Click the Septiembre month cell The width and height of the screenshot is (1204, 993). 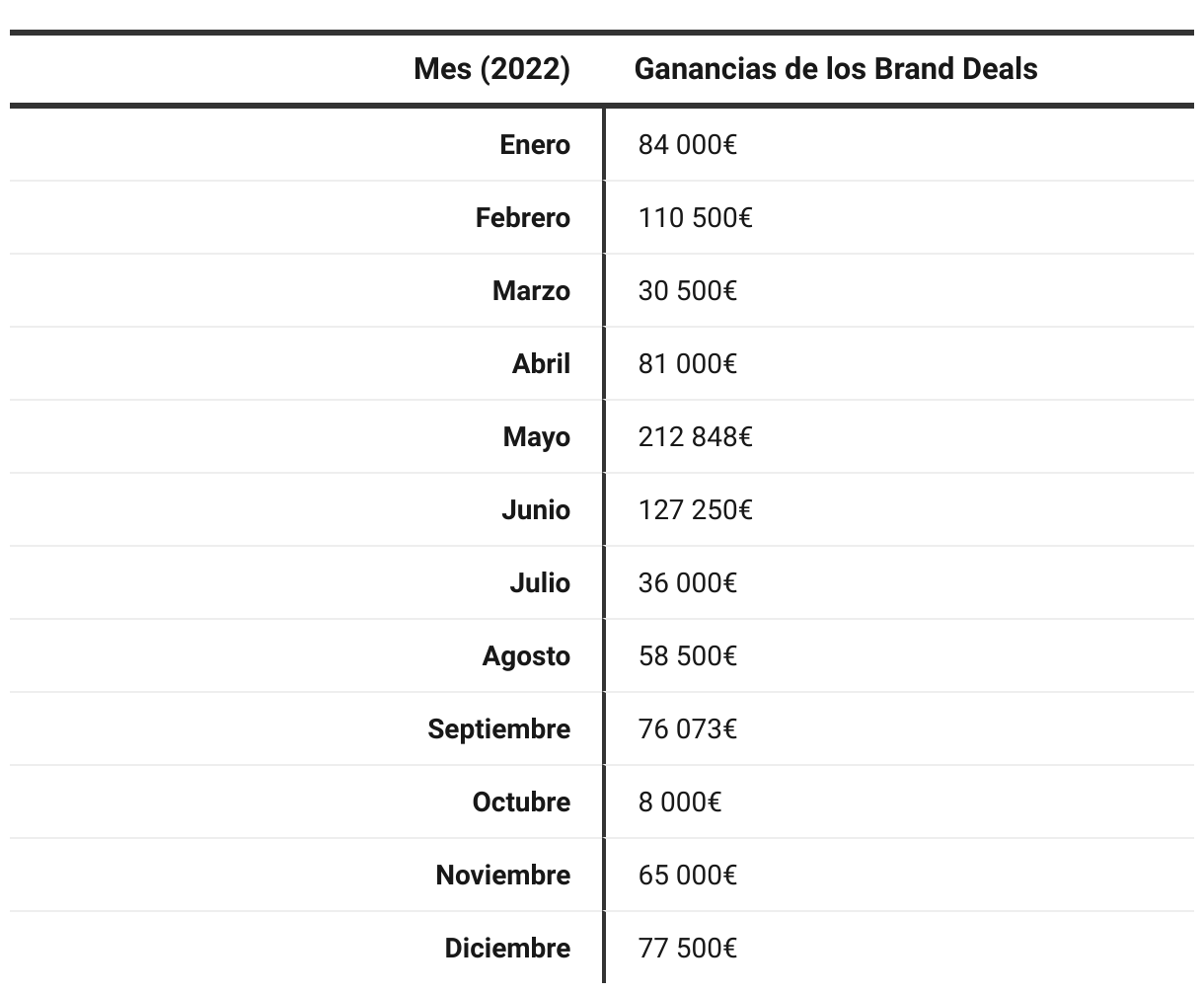pyautogui.click(x=498, y=729)
